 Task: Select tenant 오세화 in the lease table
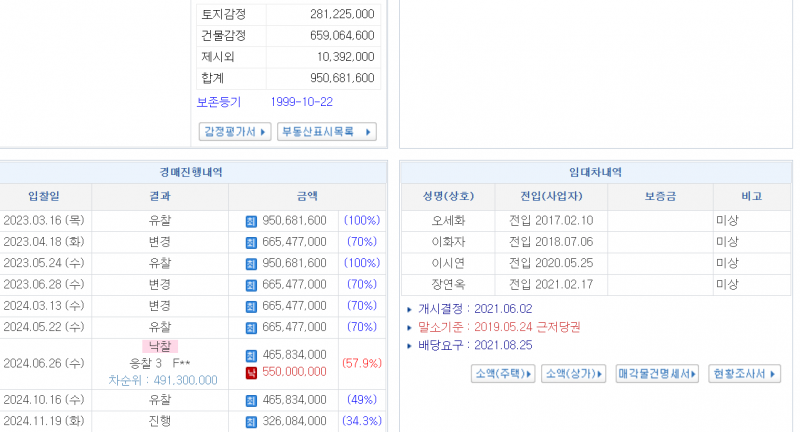click(448, 221)
